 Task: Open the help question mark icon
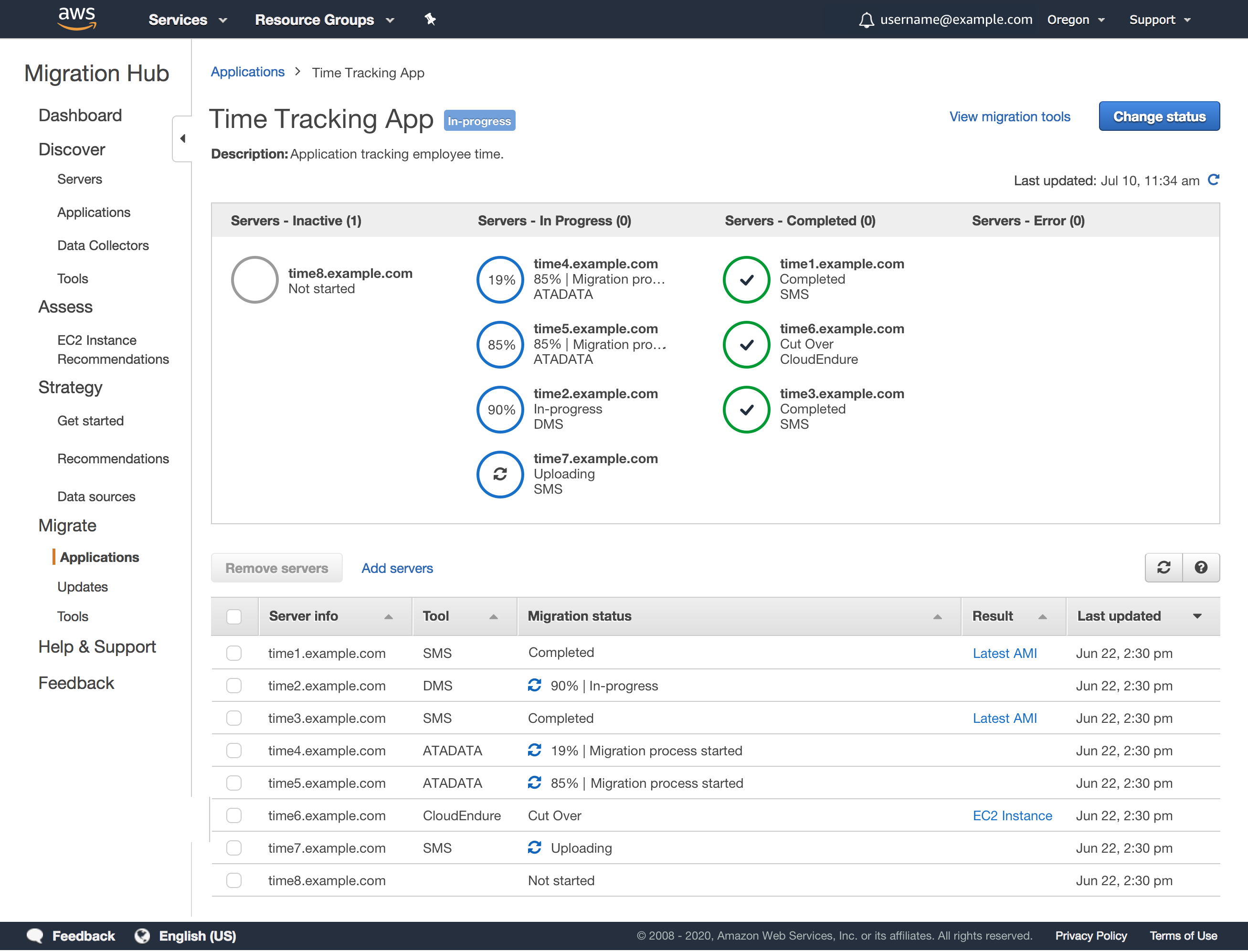[1201, 568]
